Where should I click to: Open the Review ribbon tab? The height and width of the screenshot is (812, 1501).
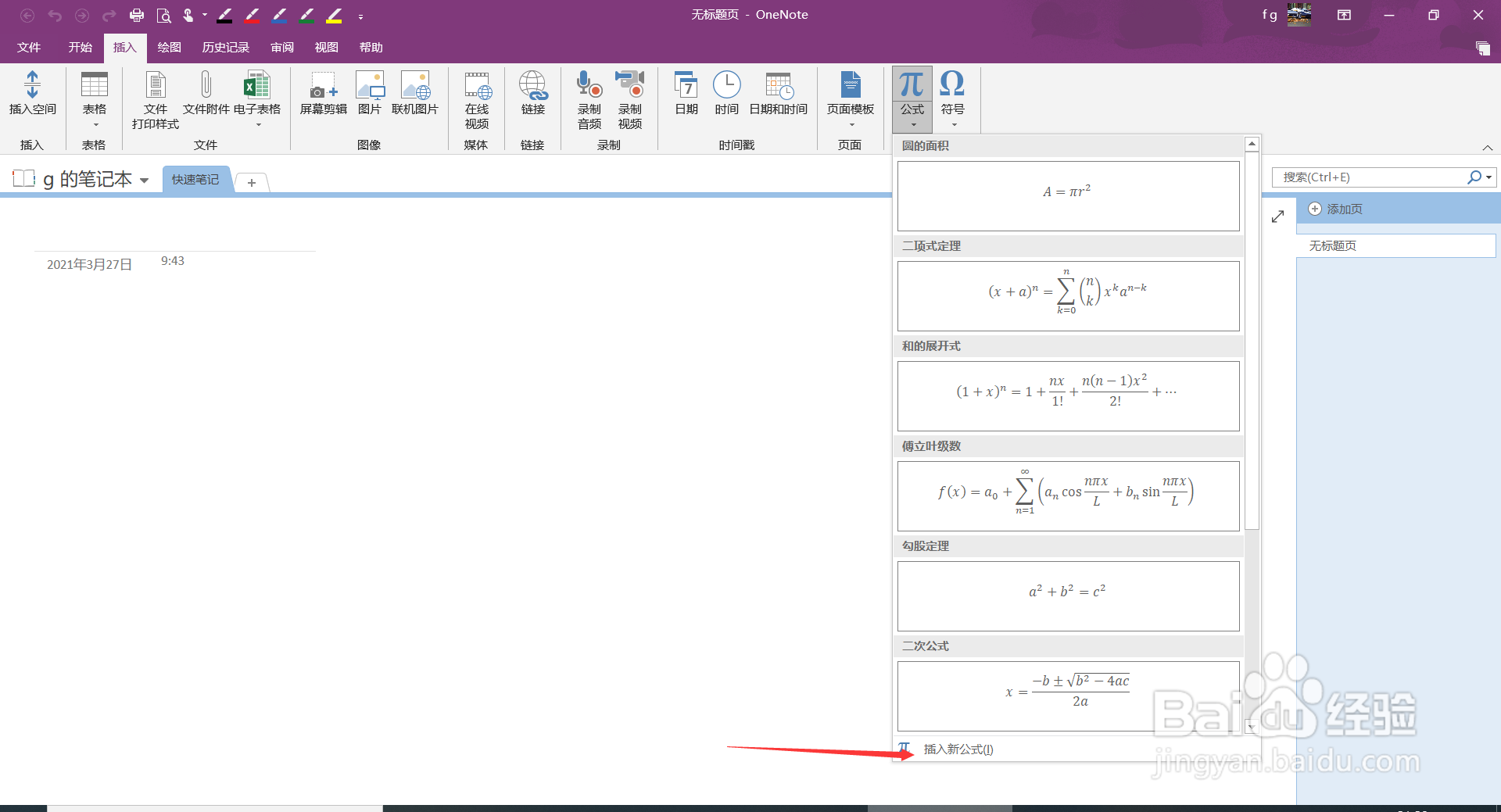(282, 48)
